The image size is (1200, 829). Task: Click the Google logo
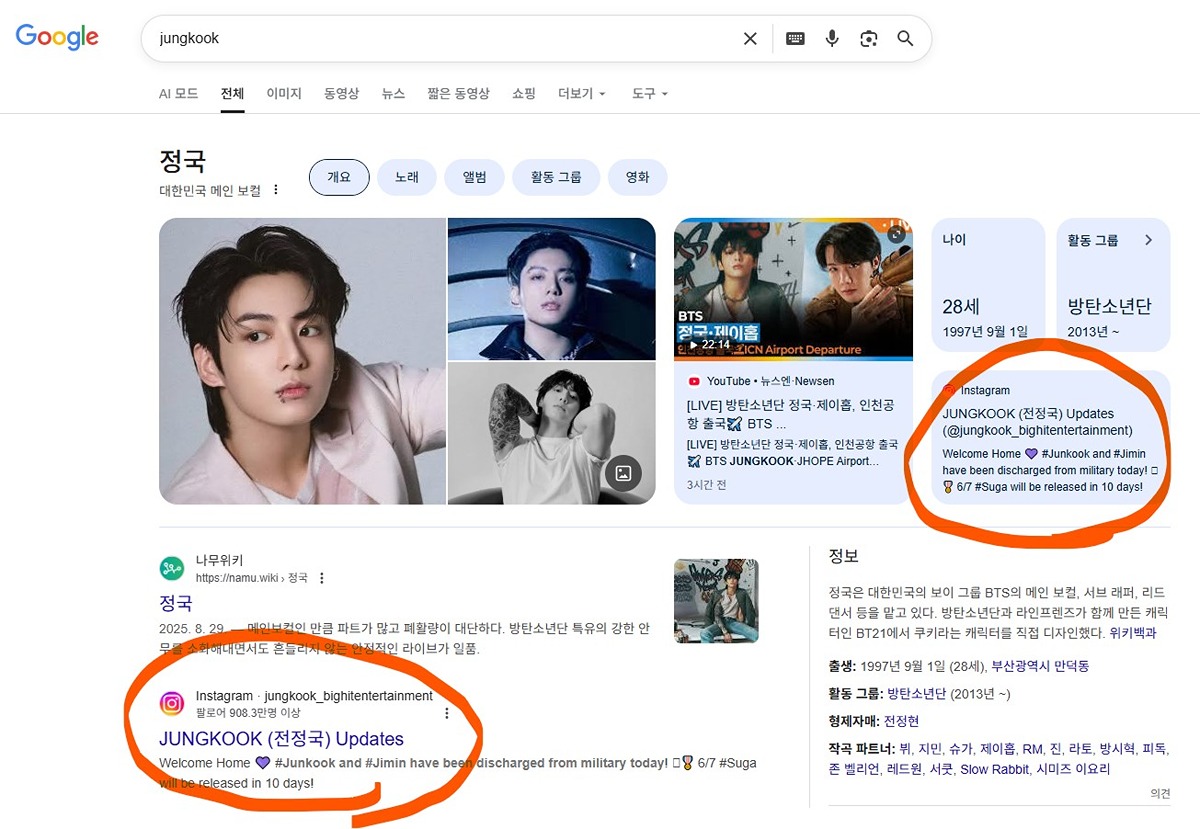(x=57, y=38)
